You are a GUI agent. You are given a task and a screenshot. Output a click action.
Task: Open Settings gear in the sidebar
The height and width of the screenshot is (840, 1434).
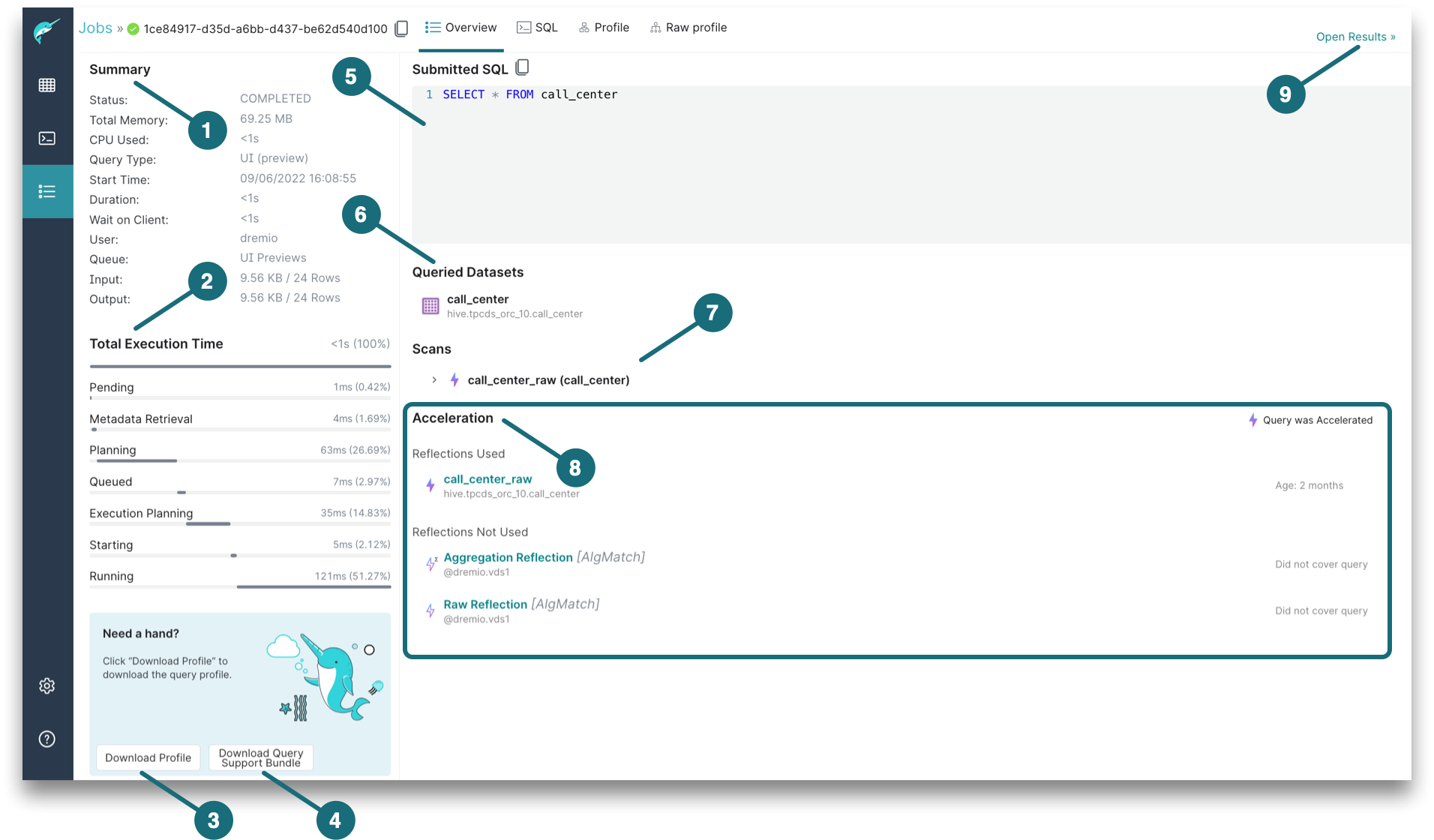(46, 685)
